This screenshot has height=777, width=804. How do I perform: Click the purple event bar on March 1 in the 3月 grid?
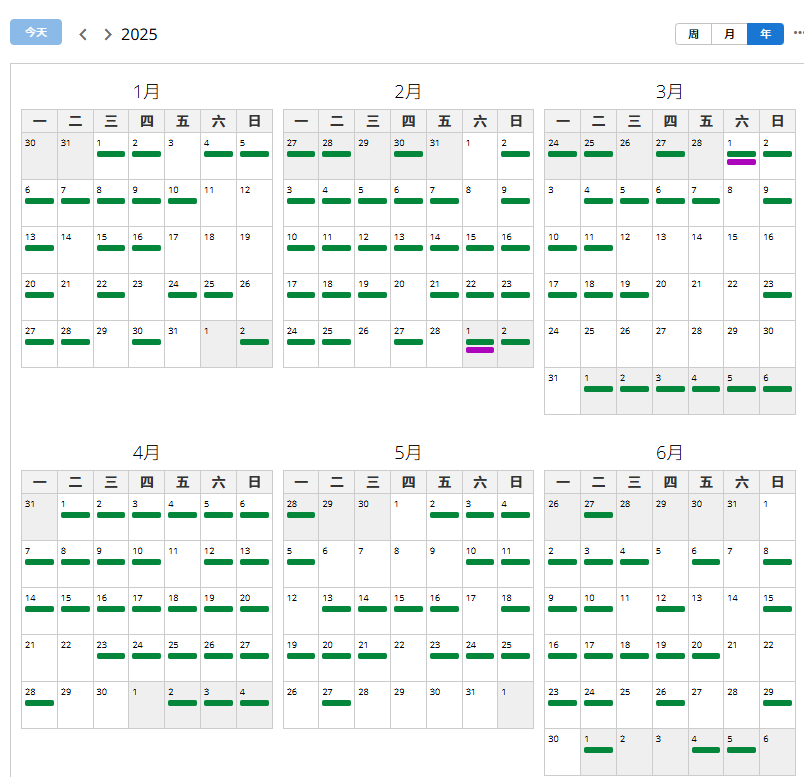click(741, 162)
